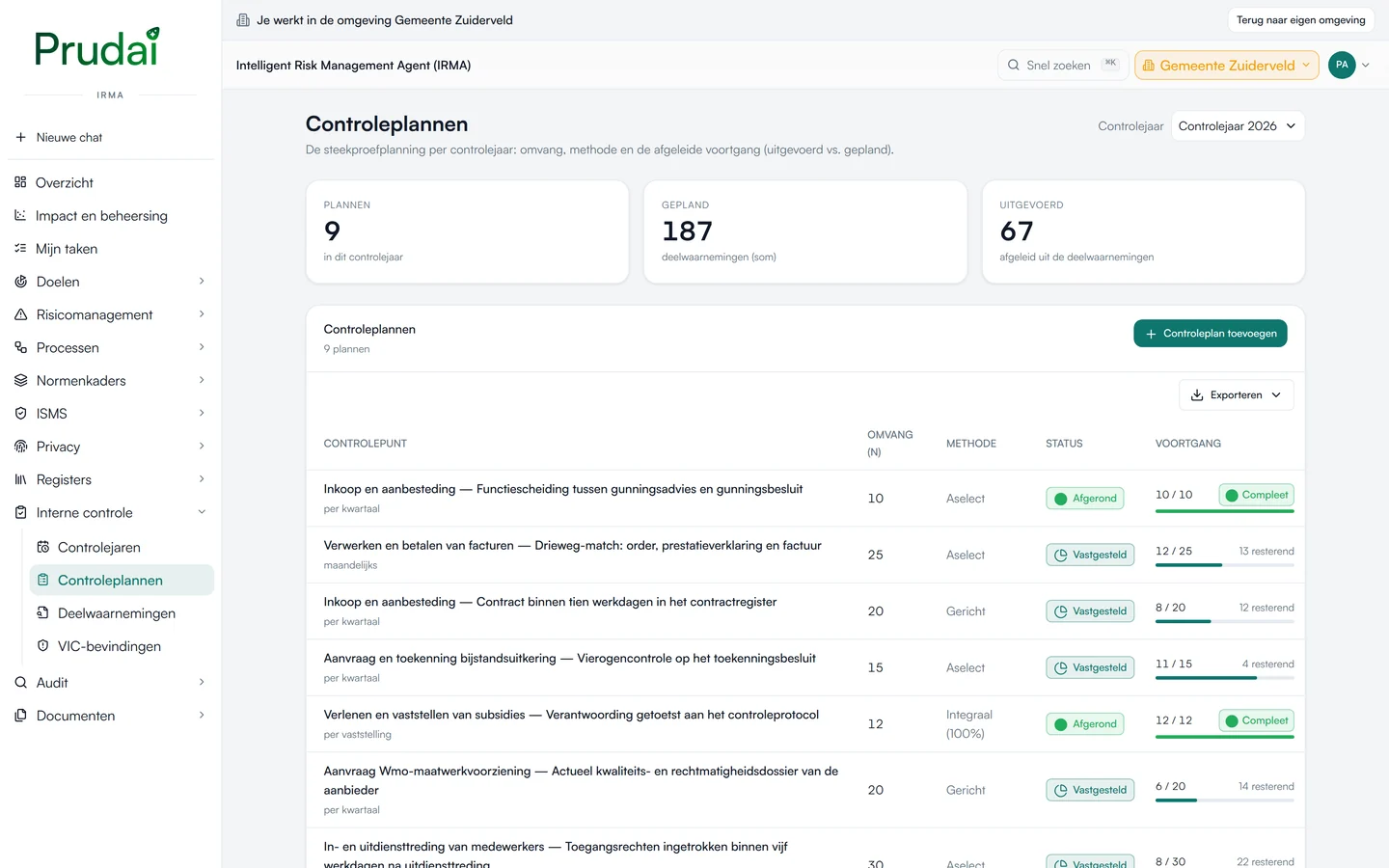
Task: Click the Mijn taken checklist icon
Action: click(x=20, y=248)
